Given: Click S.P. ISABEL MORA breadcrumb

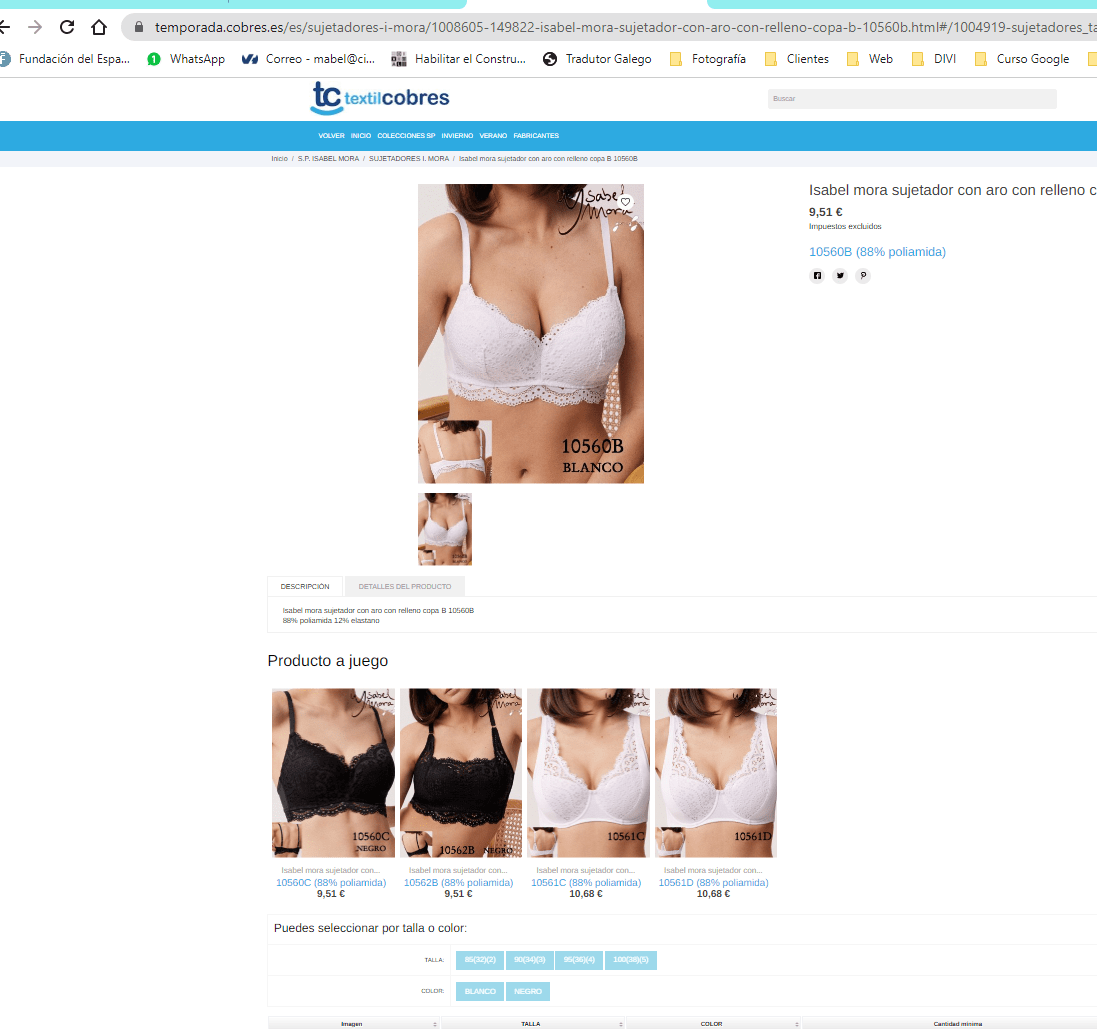Looking at the screenshot, I should pos(328,159).
